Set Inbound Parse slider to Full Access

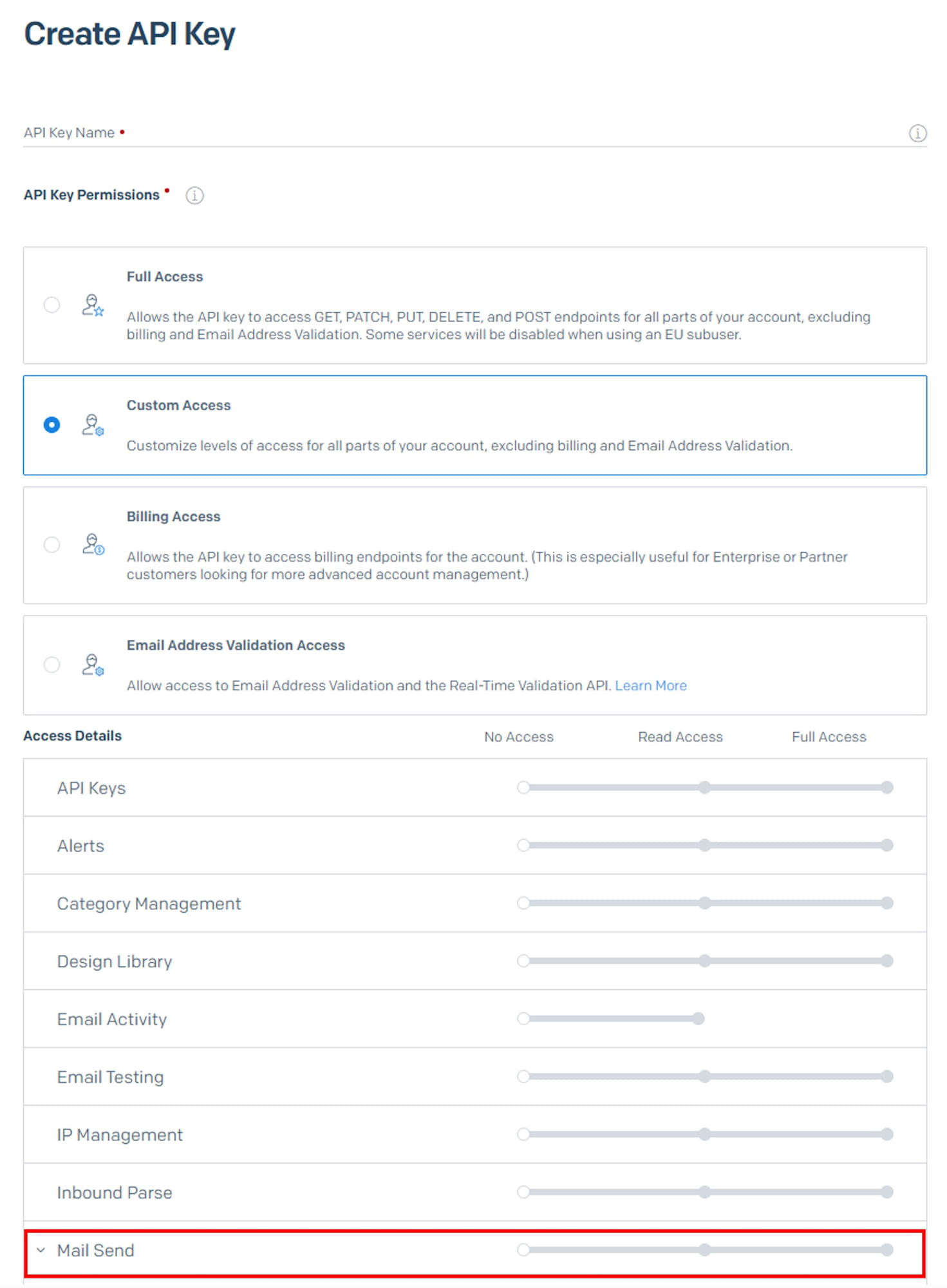pyautogui.click(x=886, y=1192)
